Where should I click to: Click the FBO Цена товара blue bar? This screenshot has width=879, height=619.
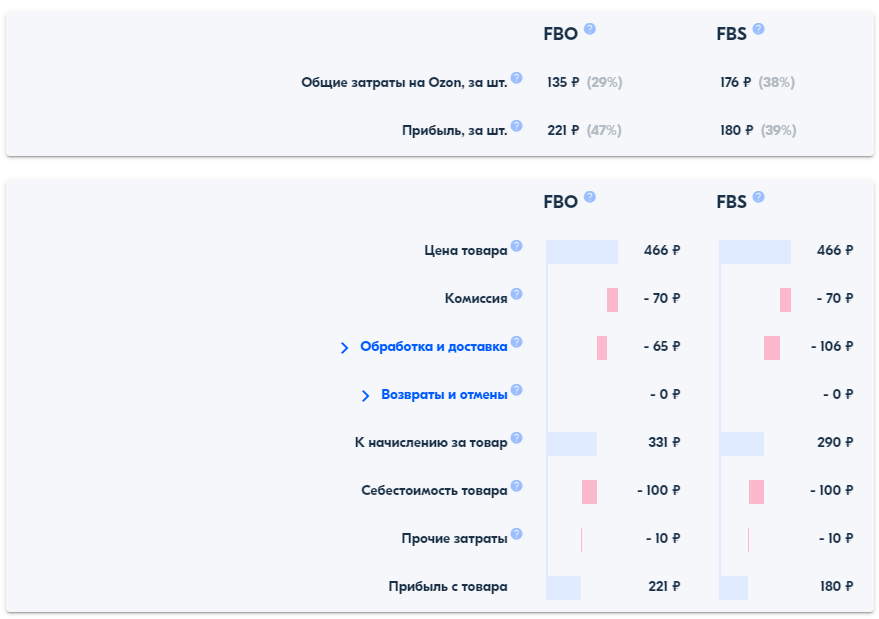(x=582, y=251)
